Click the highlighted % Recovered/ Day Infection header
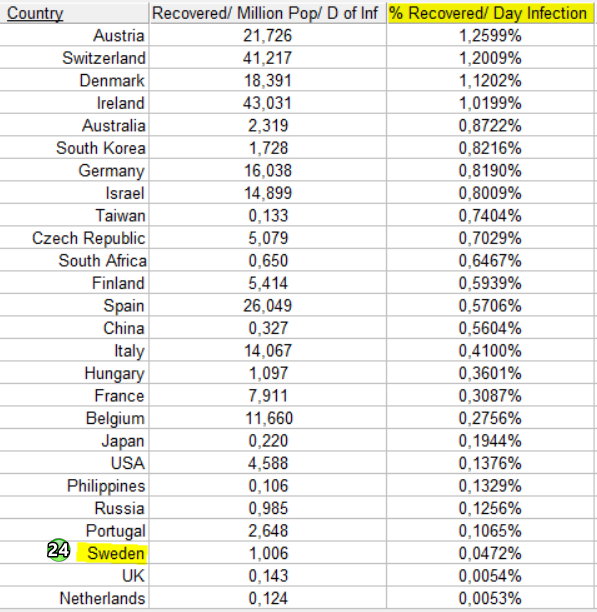The height and width of the screenshot is (612, 597). tap(490, 13)
